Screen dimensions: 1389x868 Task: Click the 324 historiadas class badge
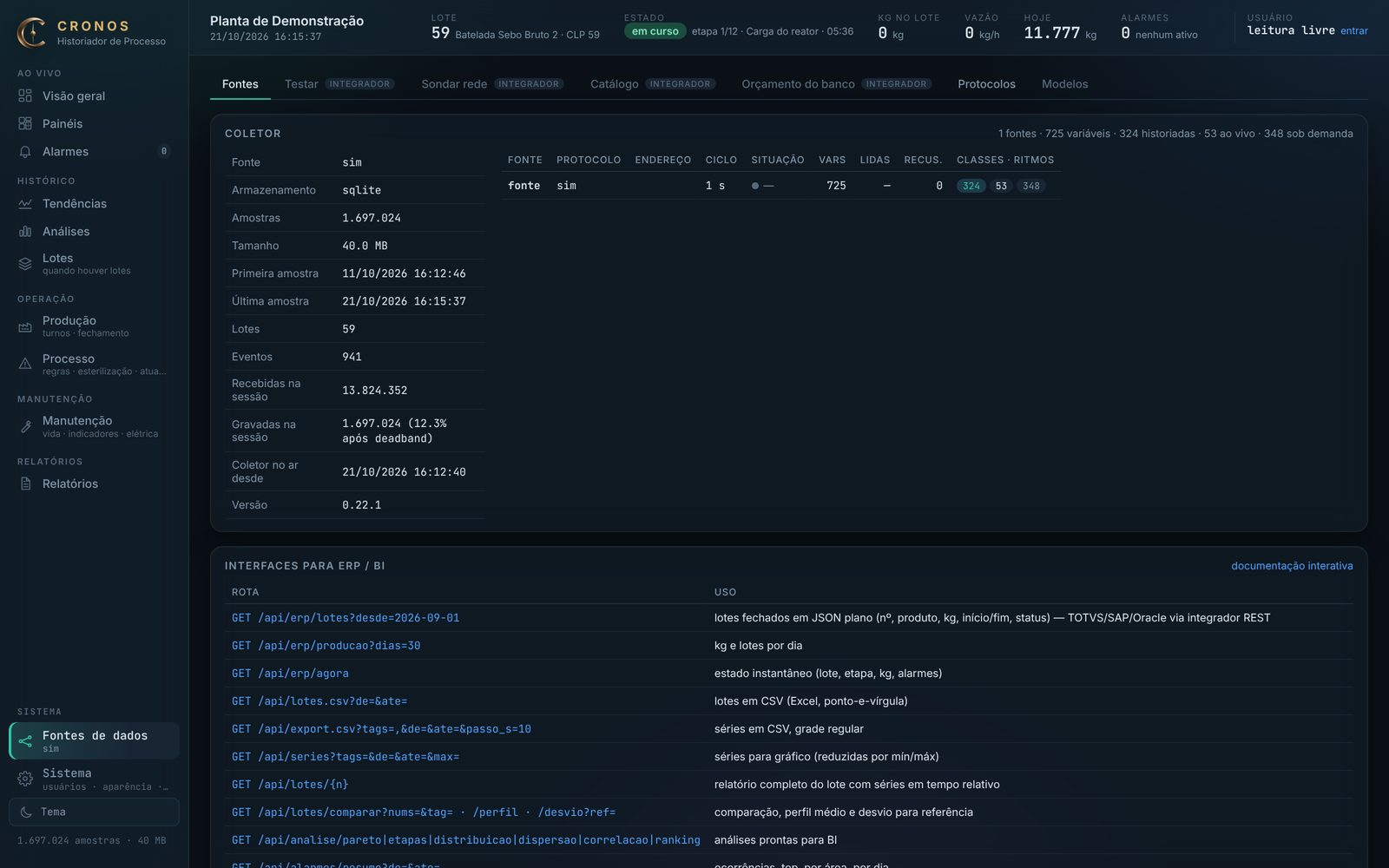(971, 186)
